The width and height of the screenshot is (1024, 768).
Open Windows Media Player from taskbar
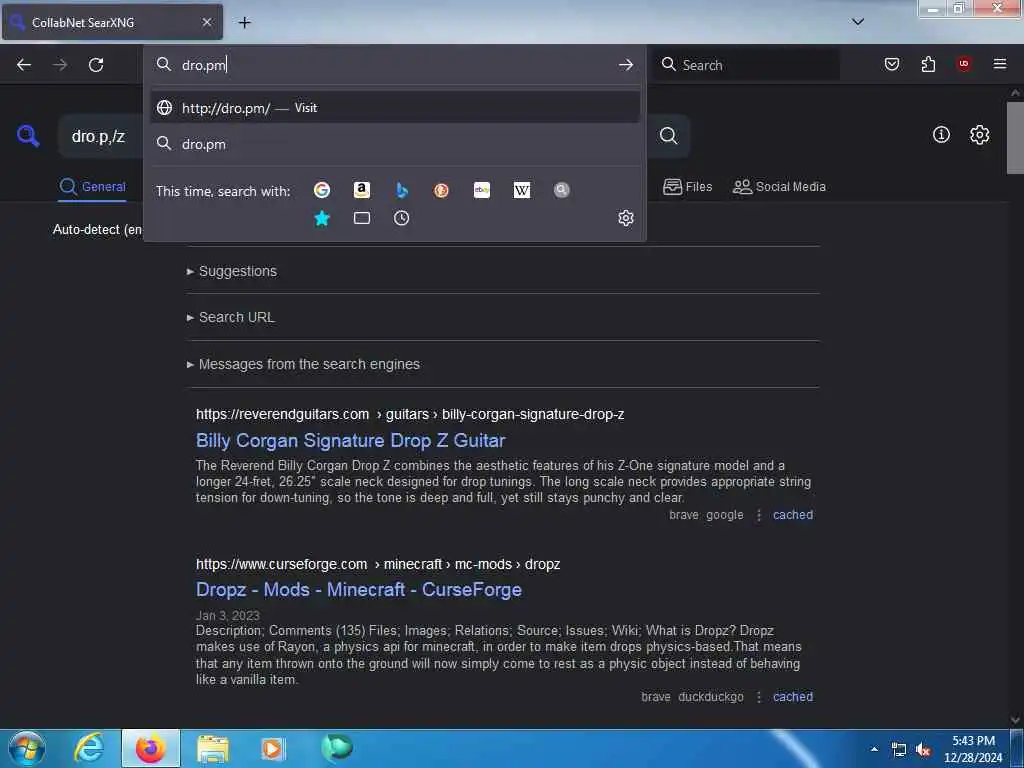tap(272, 748)
